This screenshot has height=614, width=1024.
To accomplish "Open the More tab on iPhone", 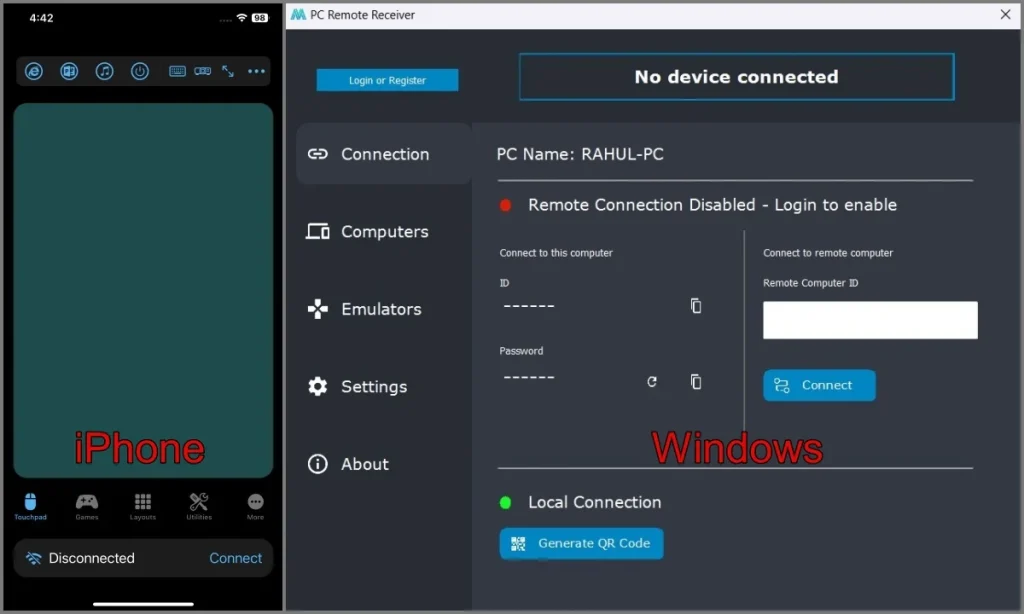I will pos(255,507).
